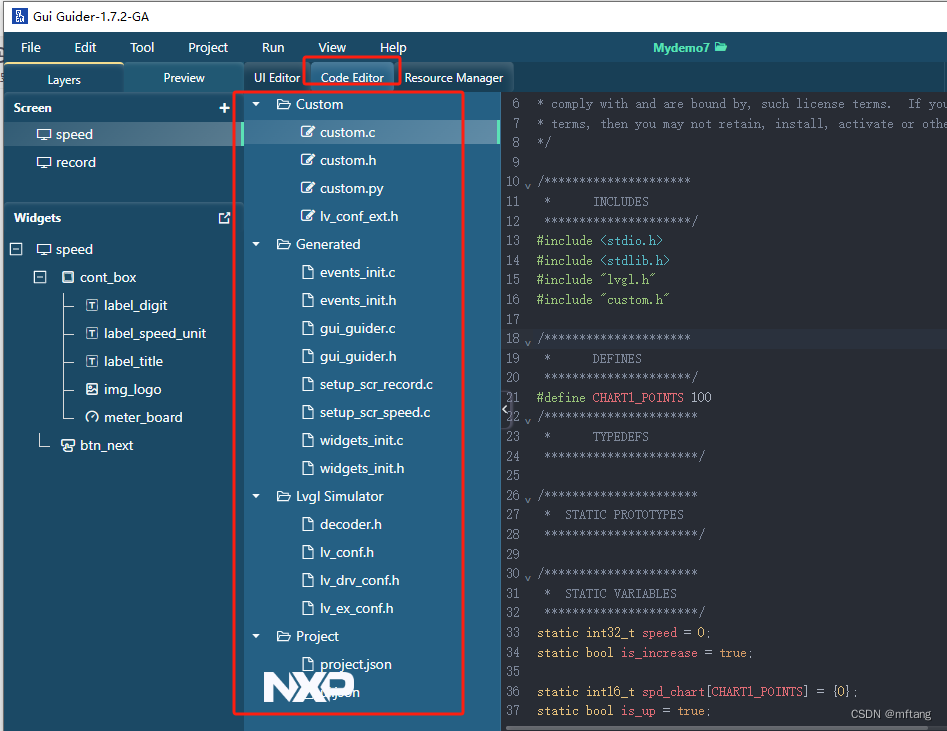Switch to the Preview tab
Viewport: 947px width, 731px height.
(184, 77)
